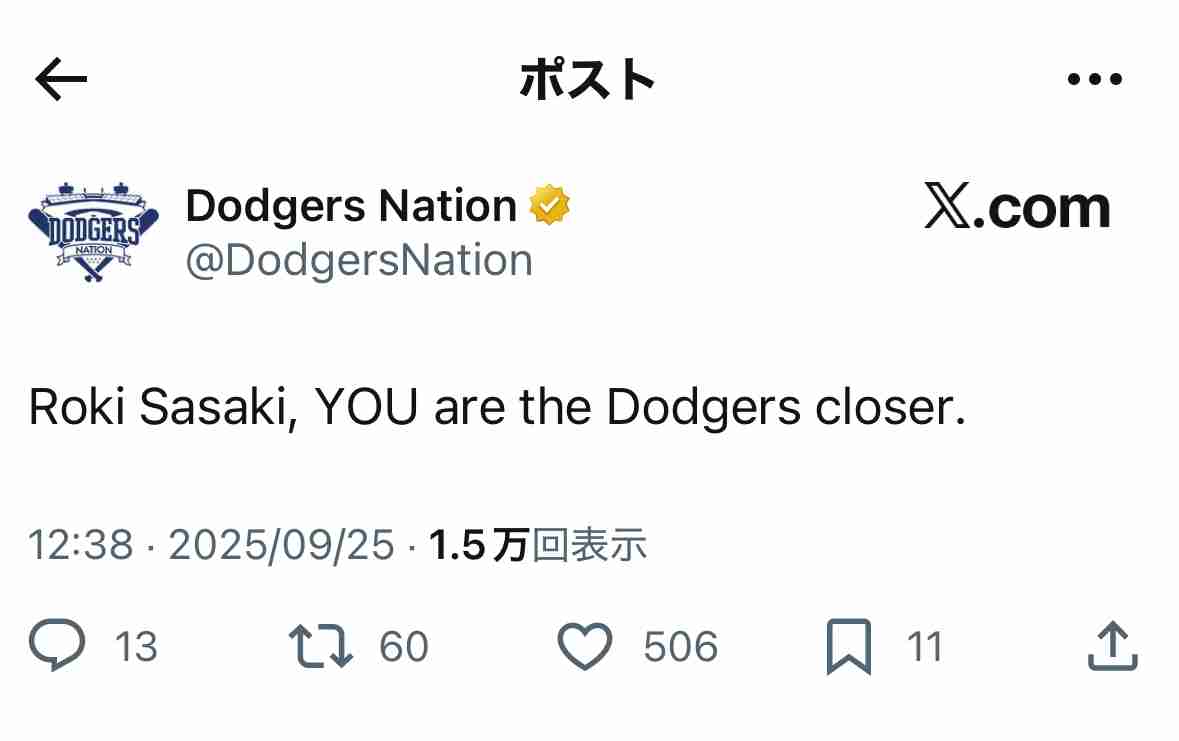Open the Dodgers Nation display name
This screenshot has height=741, width=1179.
click(x=351, y=206)
